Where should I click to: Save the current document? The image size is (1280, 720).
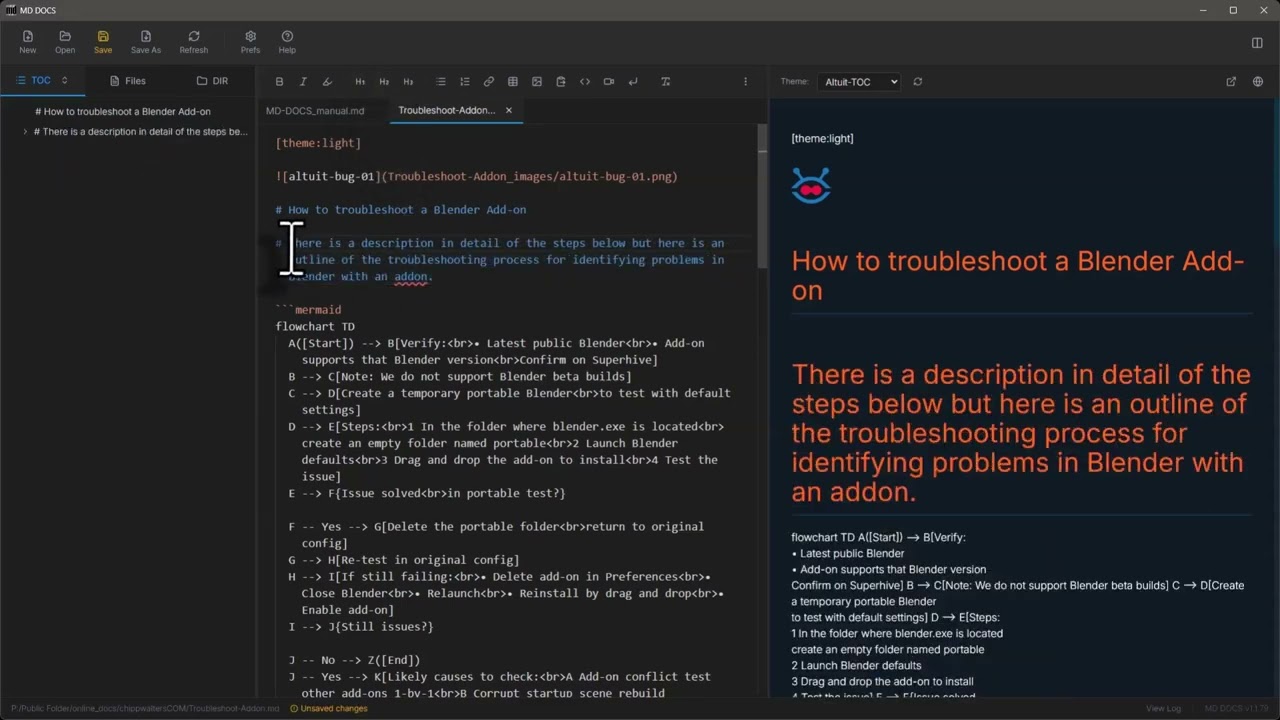(103, 42)
